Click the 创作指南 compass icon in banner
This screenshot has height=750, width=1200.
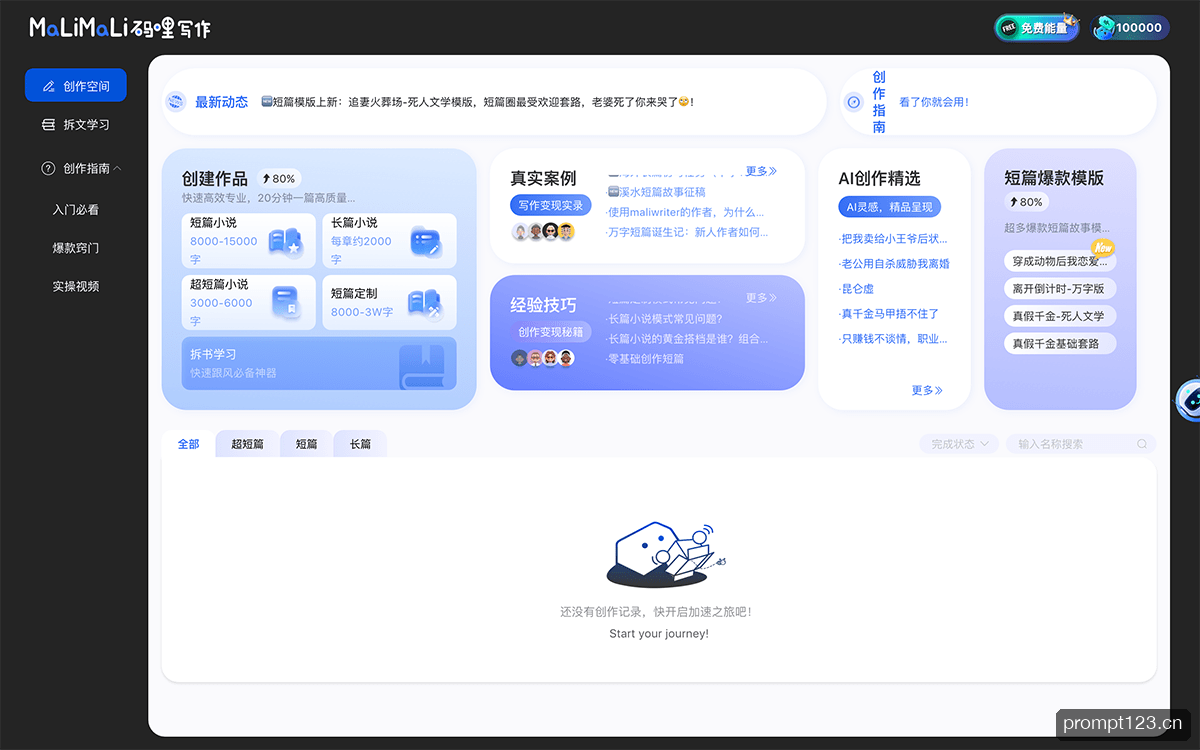[x=854, y=102]
